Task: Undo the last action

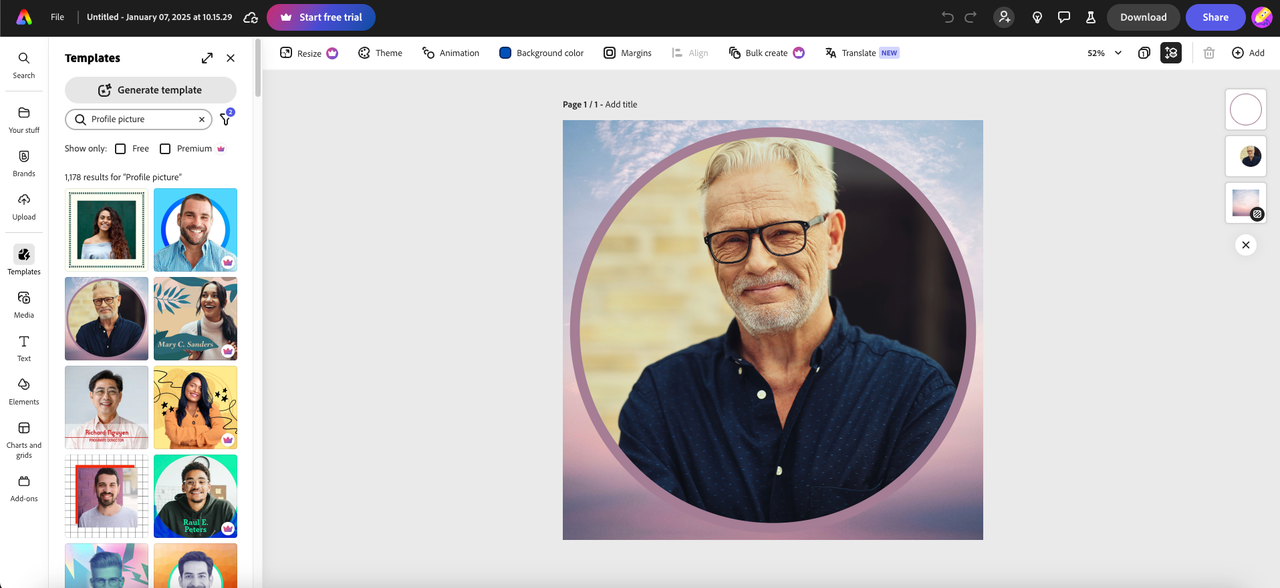Action: [948, 17]
